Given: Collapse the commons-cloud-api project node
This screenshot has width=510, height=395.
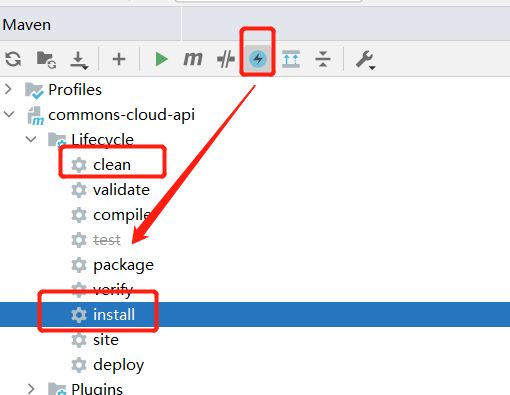Looking at the screenshot, I should coord(9,114).
